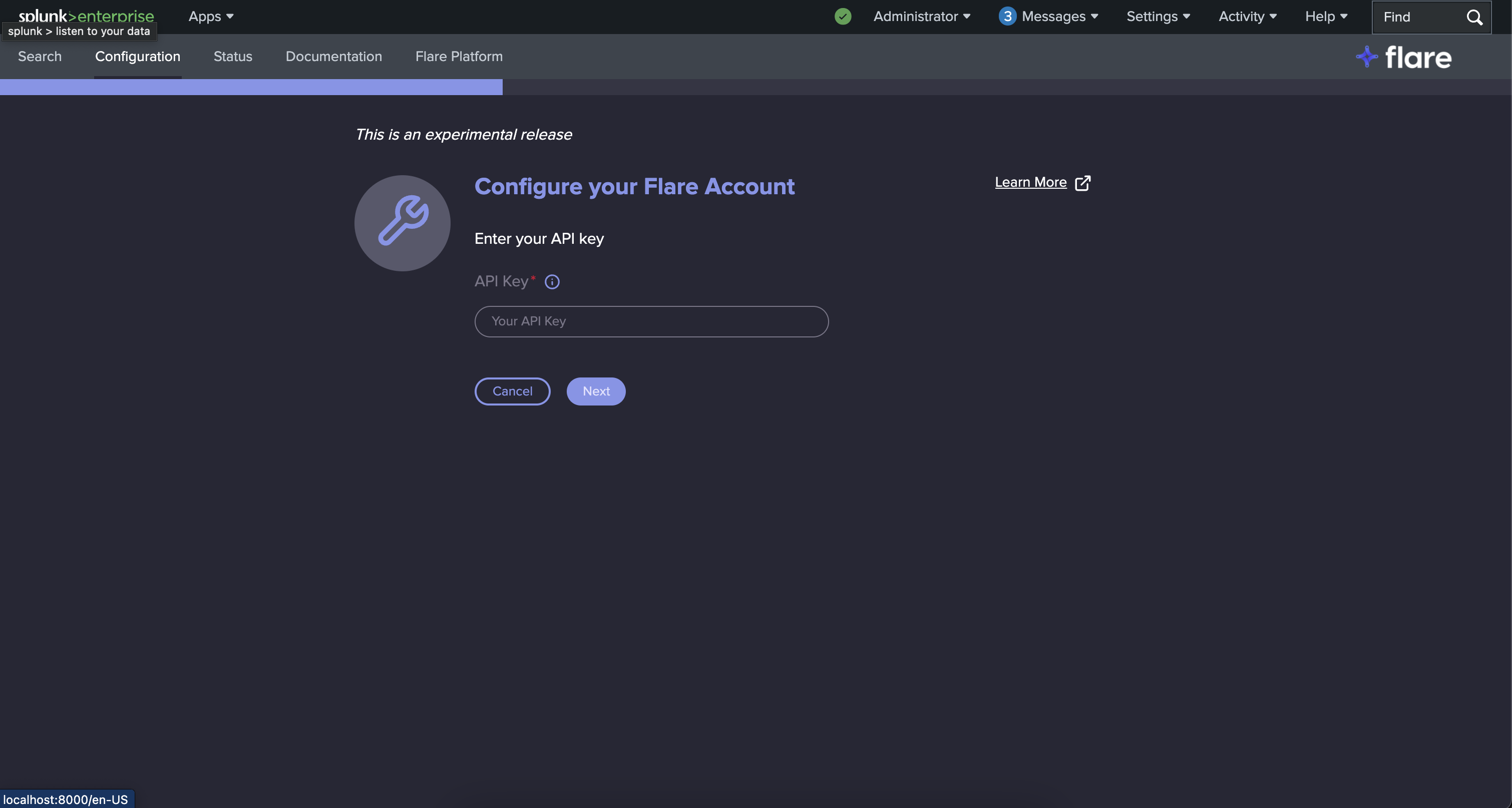The height and width of the screenshot is (808, 1512).
Task: Switch to the Status tab
Action: [x=232, y=57]
